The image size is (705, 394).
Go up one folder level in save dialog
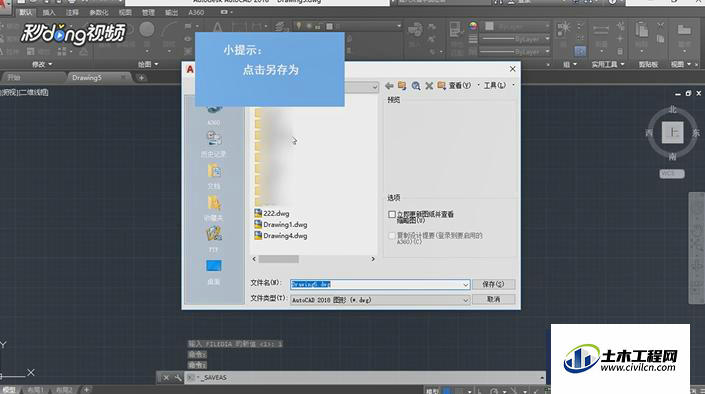click(x=402, y=86)
